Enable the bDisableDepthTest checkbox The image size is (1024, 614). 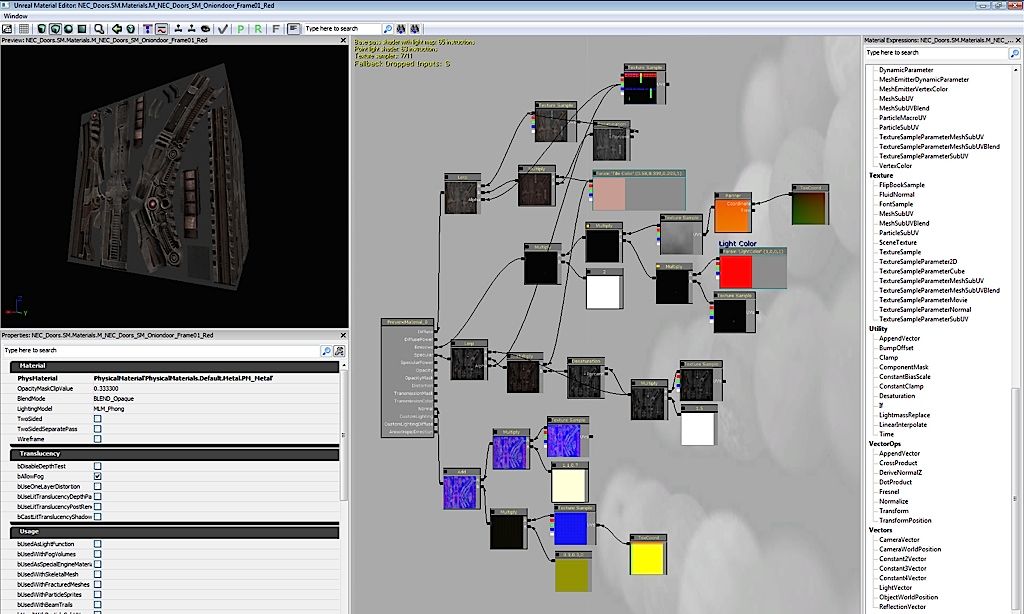click(x=97, y=466)
